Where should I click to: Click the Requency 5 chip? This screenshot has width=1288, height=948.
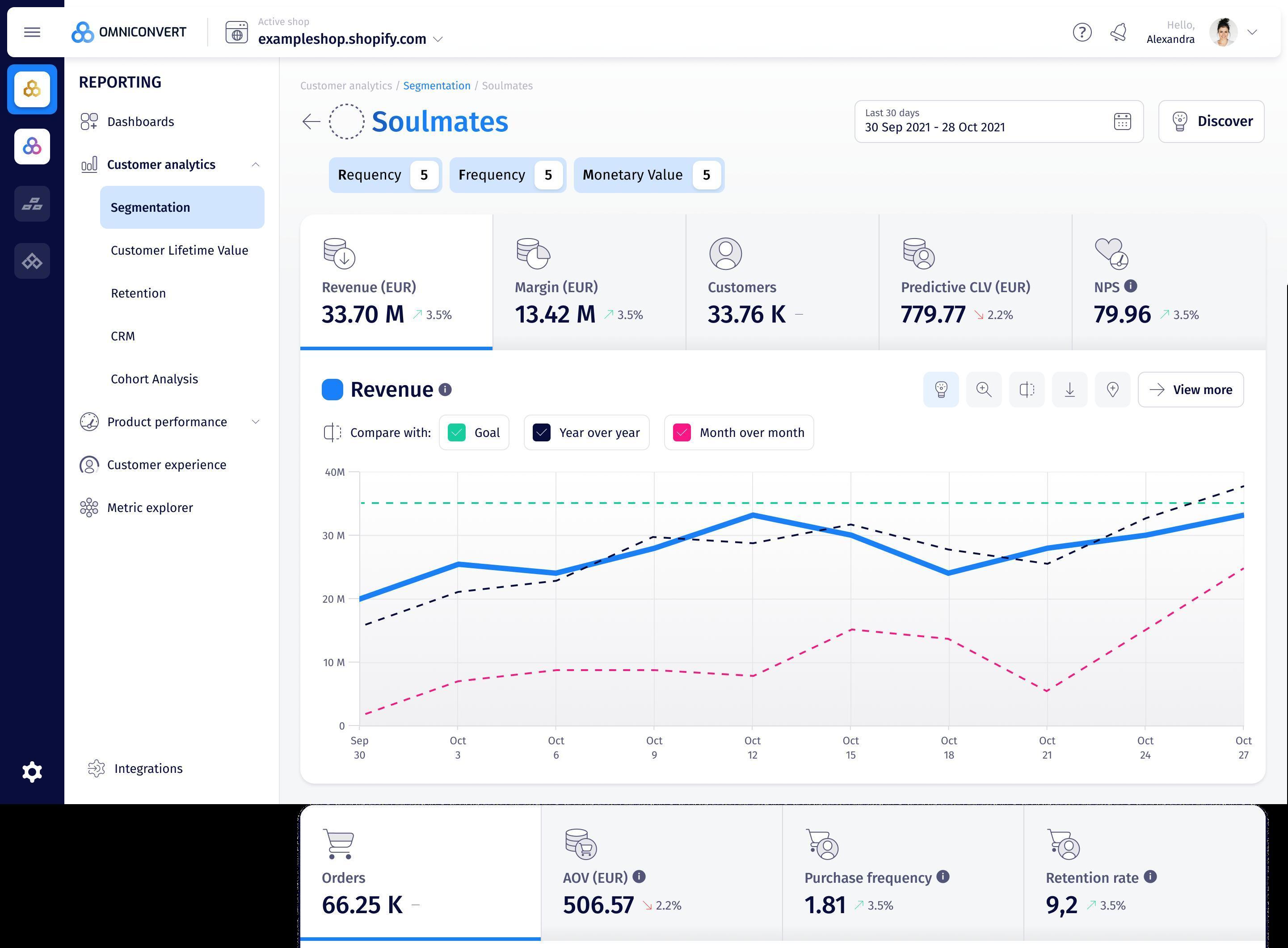click(x=385, y=175)
